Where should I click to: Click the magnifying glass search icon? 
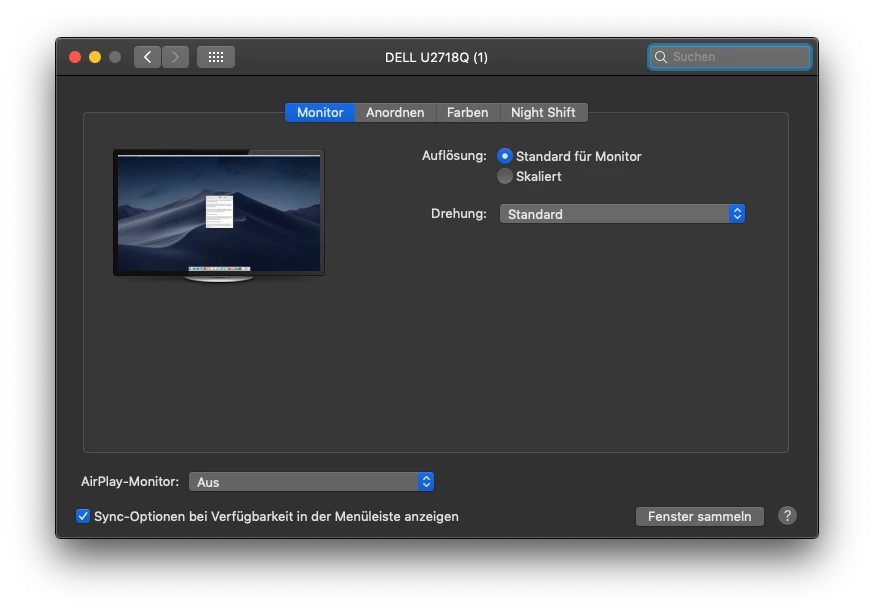coord(661,57)
